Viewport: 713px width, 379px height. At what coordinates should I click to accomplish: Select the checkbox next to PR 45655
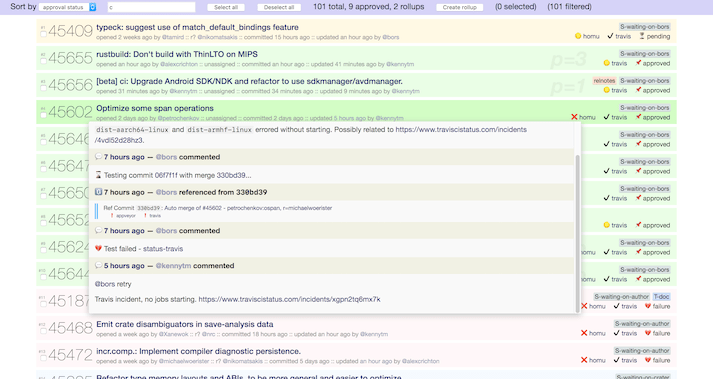44,61
